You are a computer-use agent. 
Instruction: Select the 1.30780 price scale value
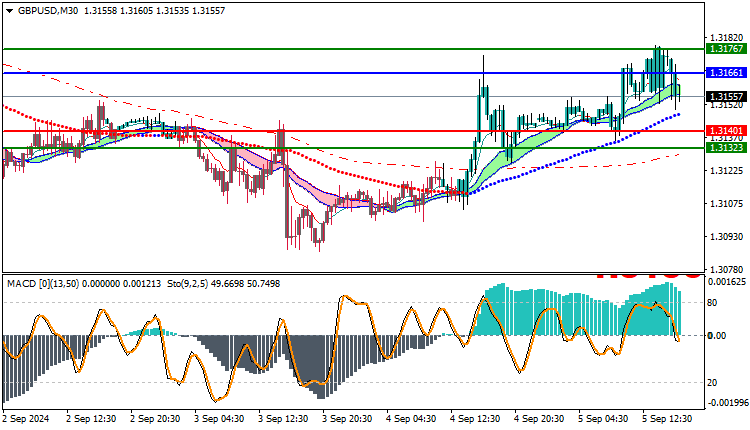727,270
